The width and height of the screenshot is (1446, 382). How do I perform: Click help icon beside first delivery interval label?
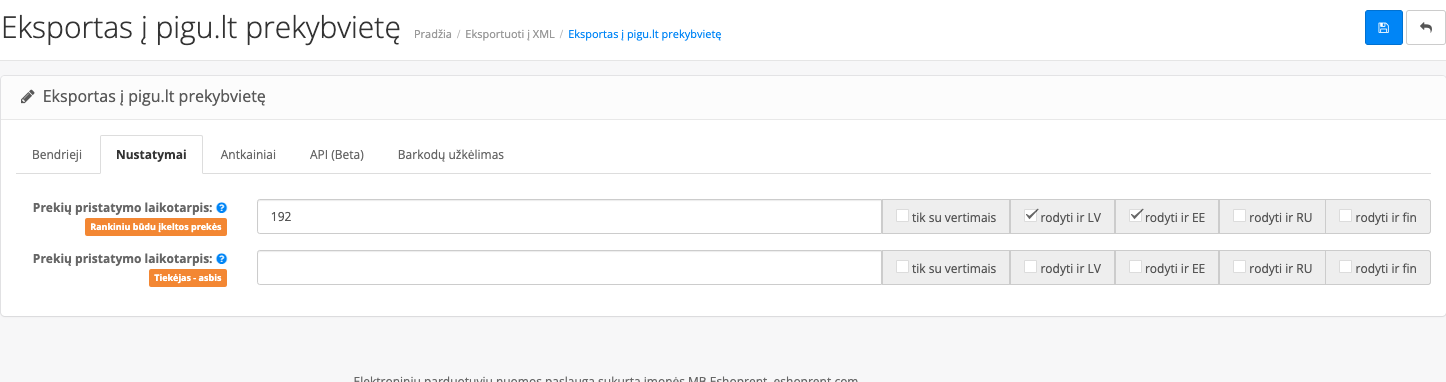[222, 208]
